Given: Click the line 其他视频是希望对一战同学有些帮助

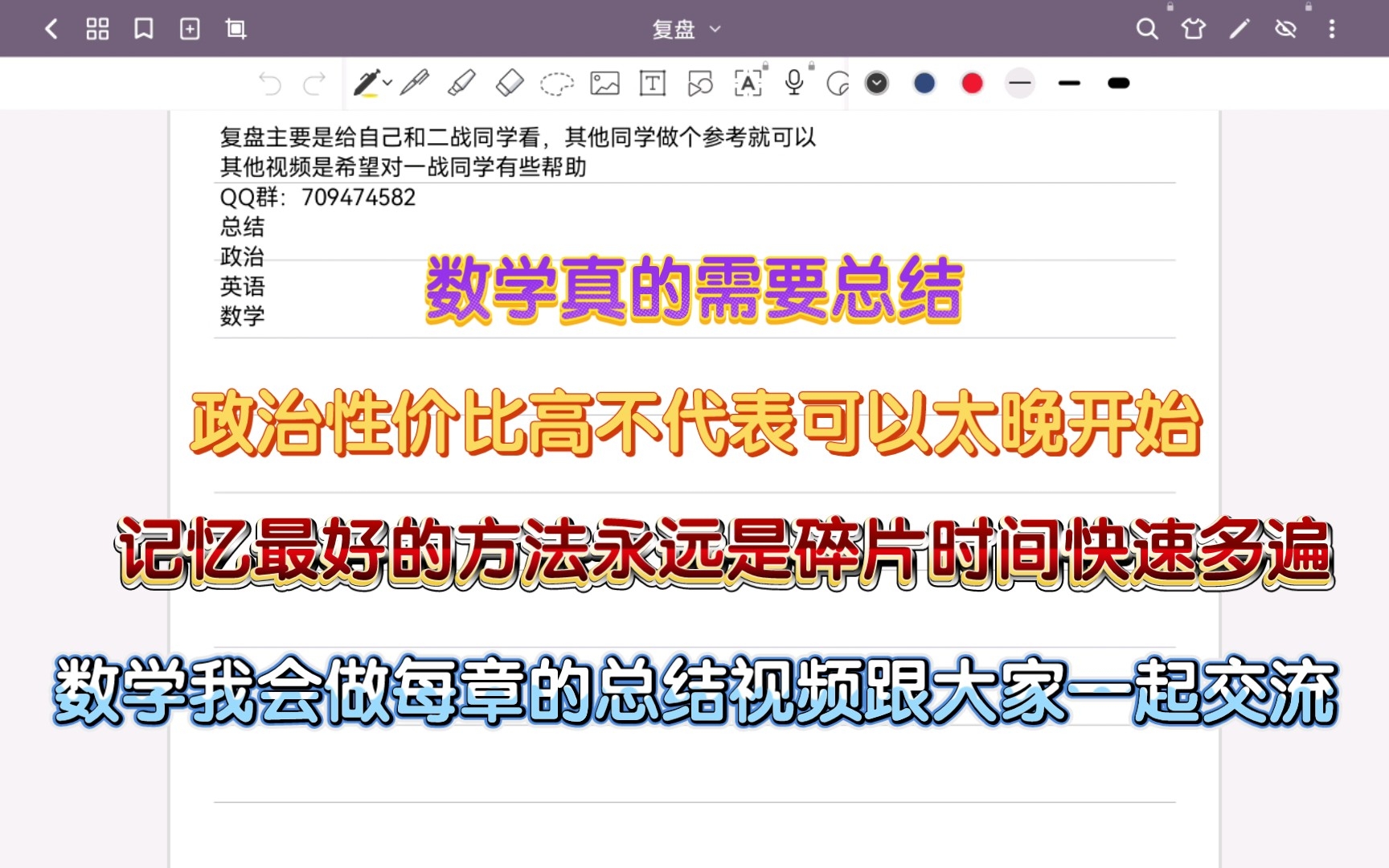Looking at the screenshot, I should (404, 167).
